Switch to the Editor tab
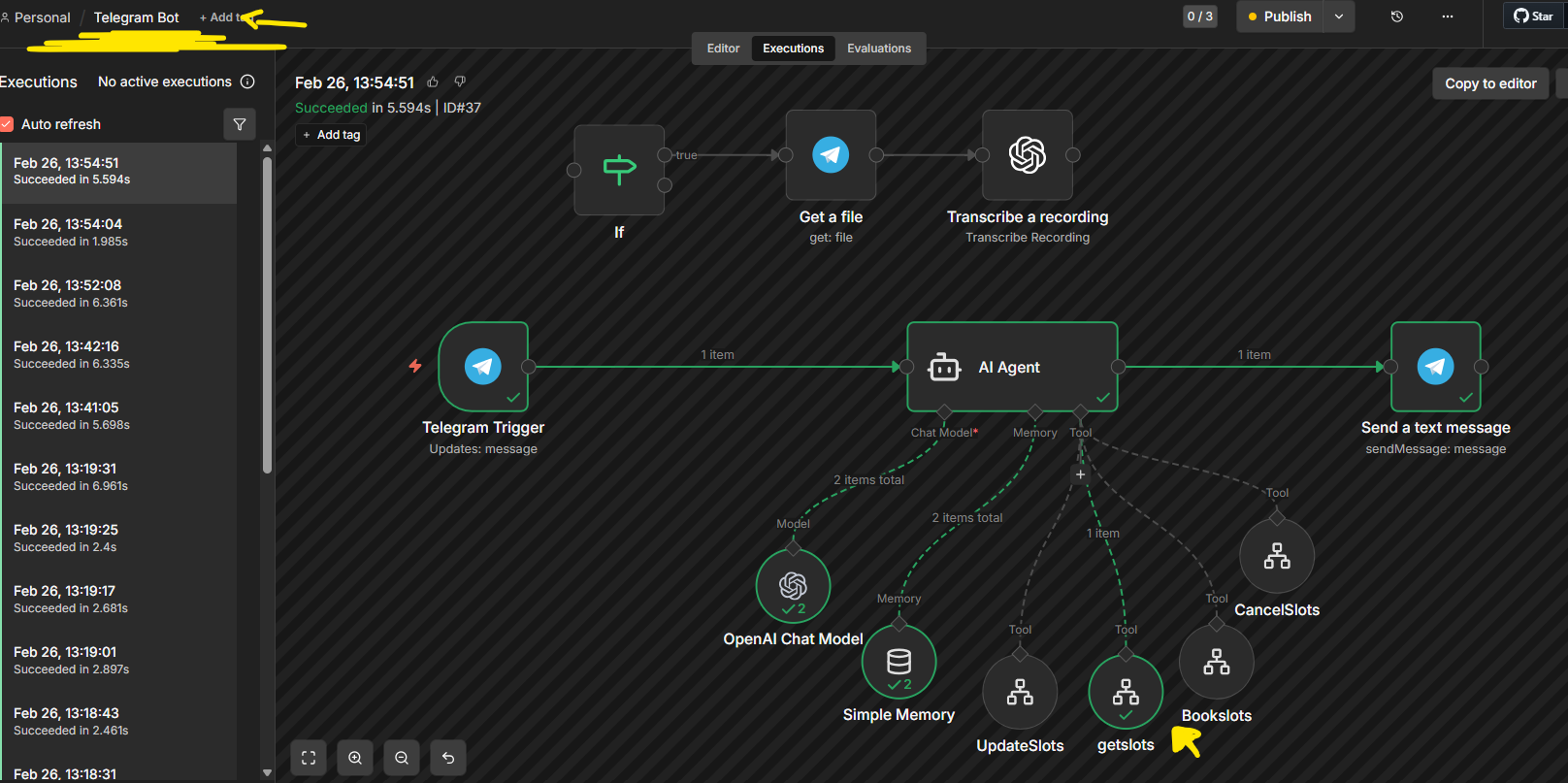The width and height of the screenshot is (1568, 783). 723,49
